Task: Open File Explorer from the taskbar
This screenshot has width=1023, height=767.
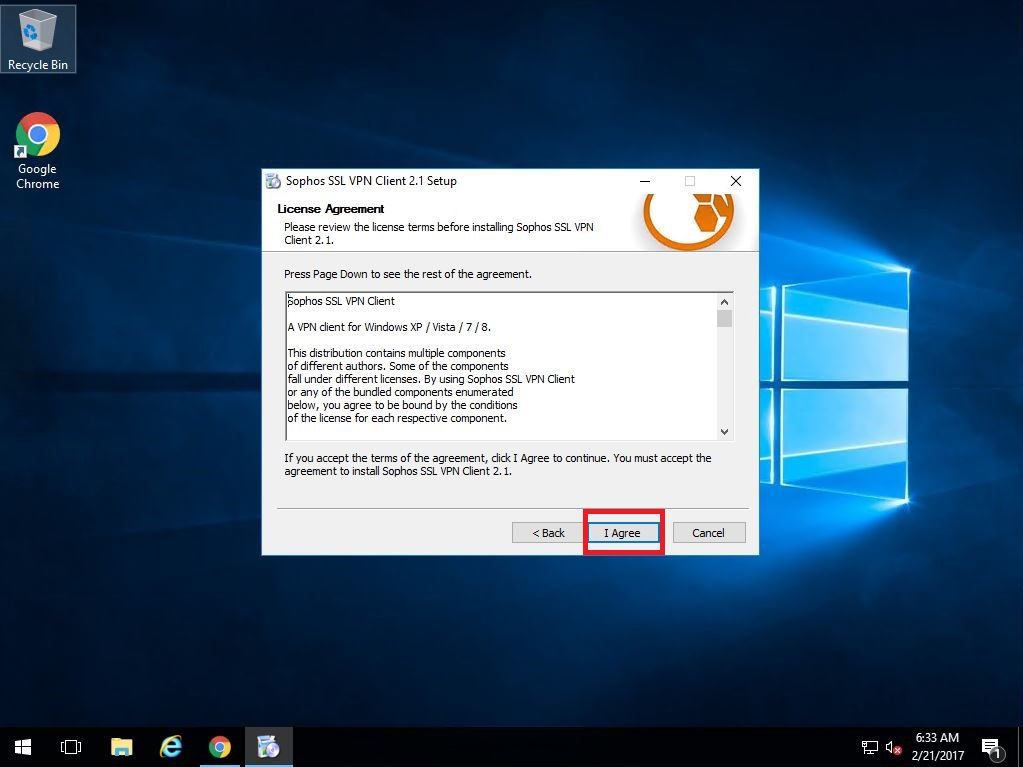Action: 121,747
